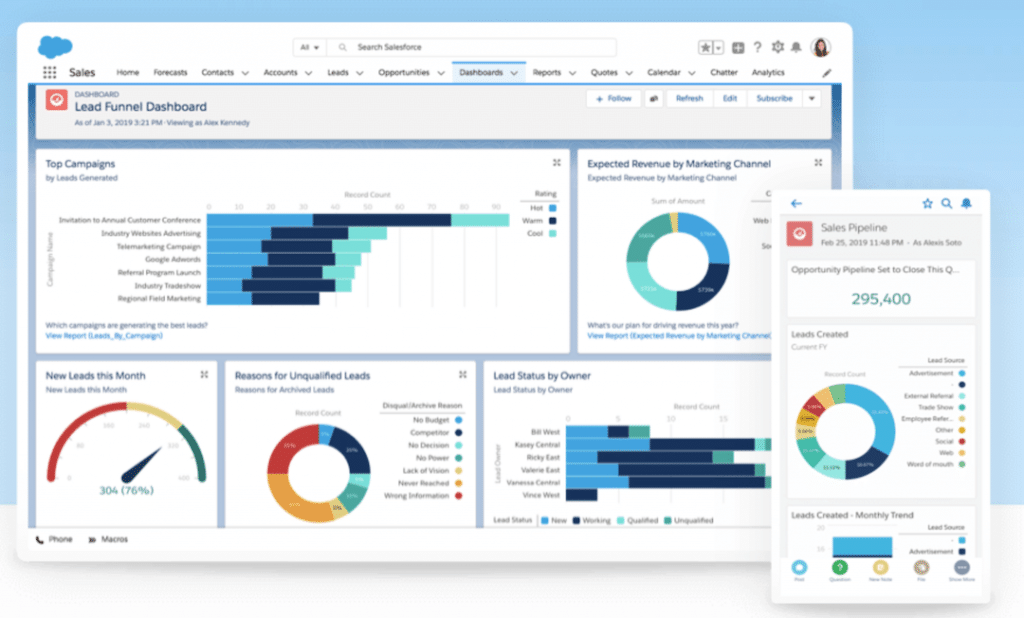Tap the File icon in the mobile action bar
Screen dimensions: 1024x618
(921, 568)
